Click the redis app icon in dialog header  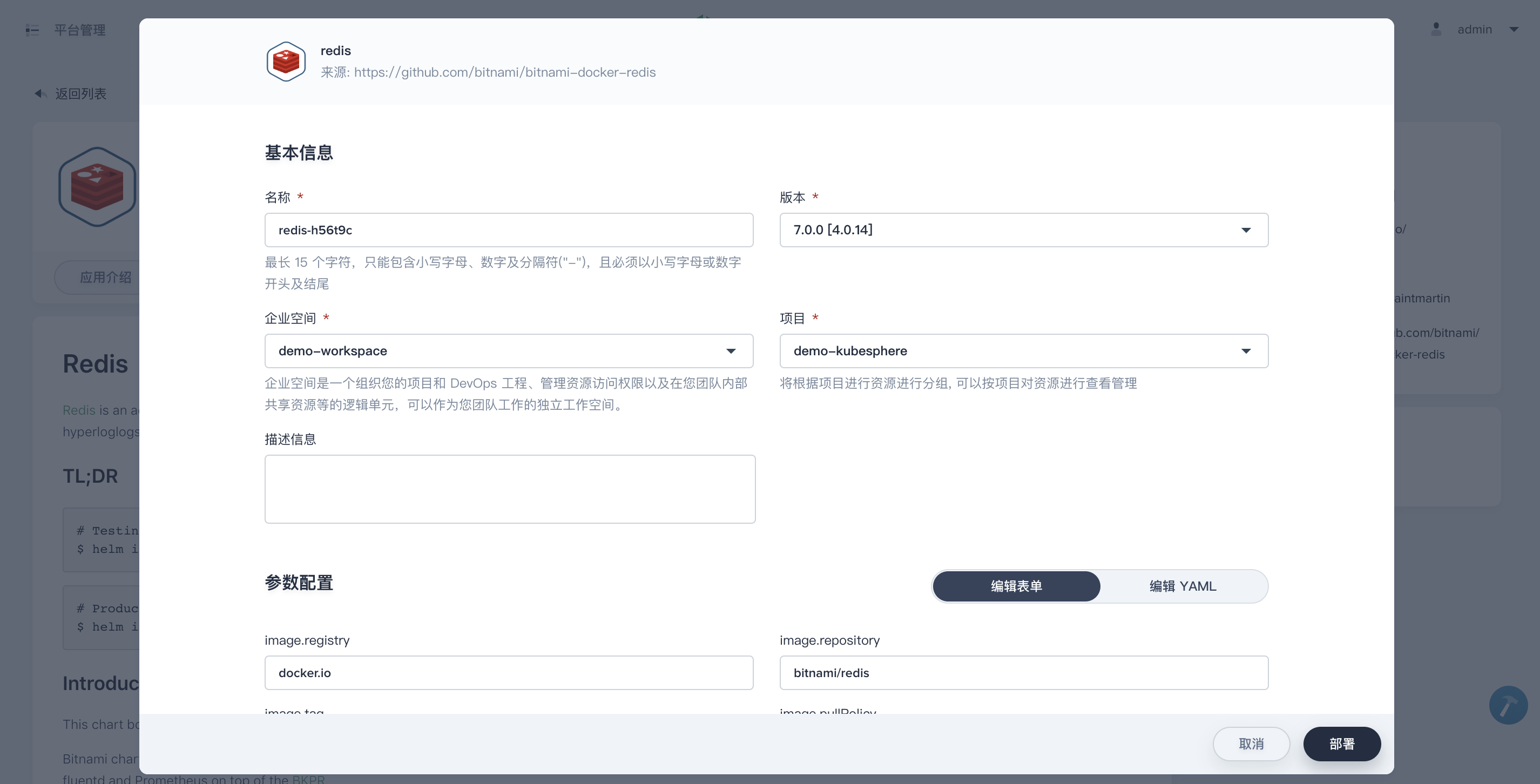pyautogui.click(x=286, y=62)
